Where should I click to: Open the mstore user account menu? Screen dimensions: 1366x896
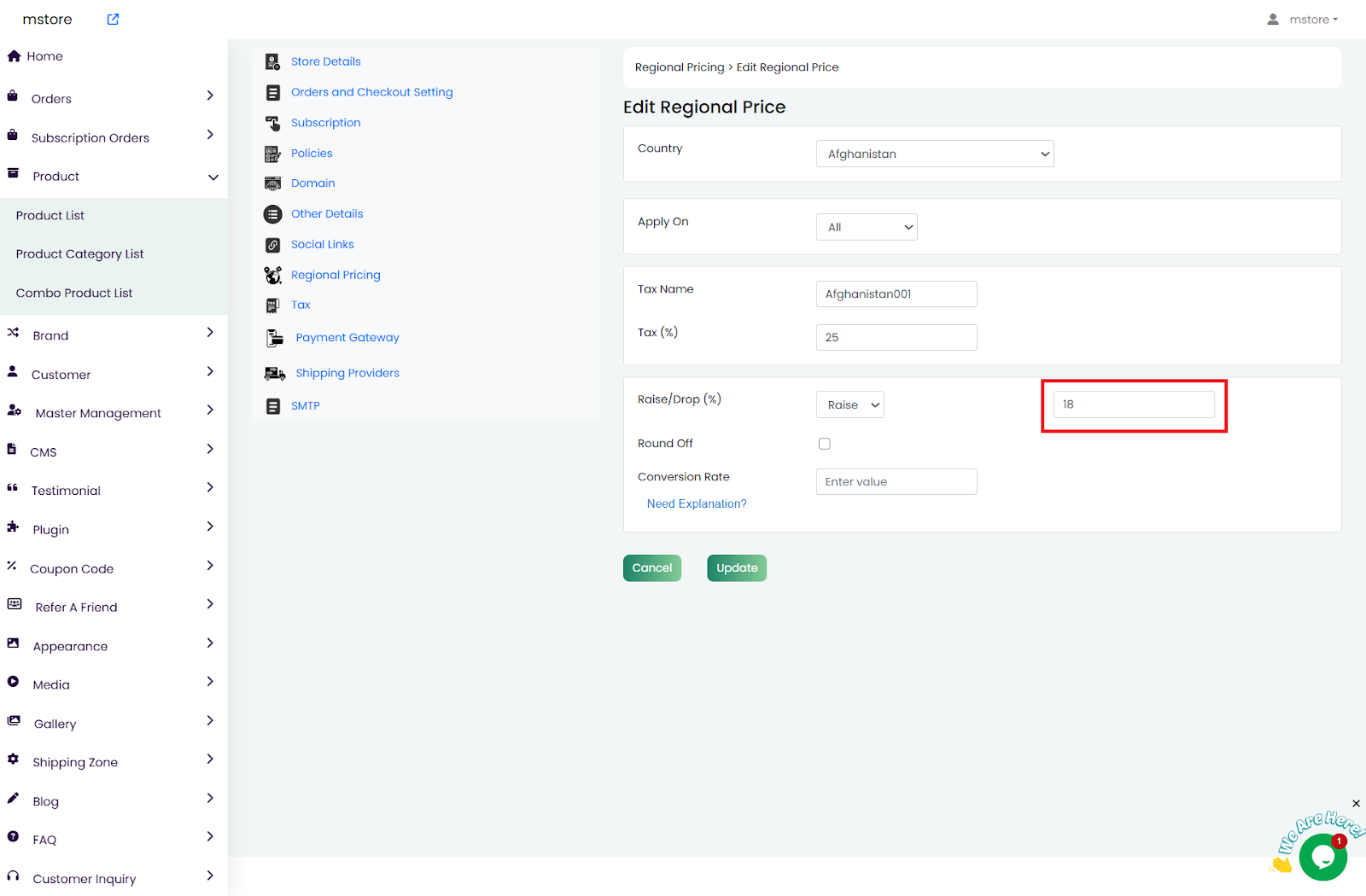(x=1303, y=20)
